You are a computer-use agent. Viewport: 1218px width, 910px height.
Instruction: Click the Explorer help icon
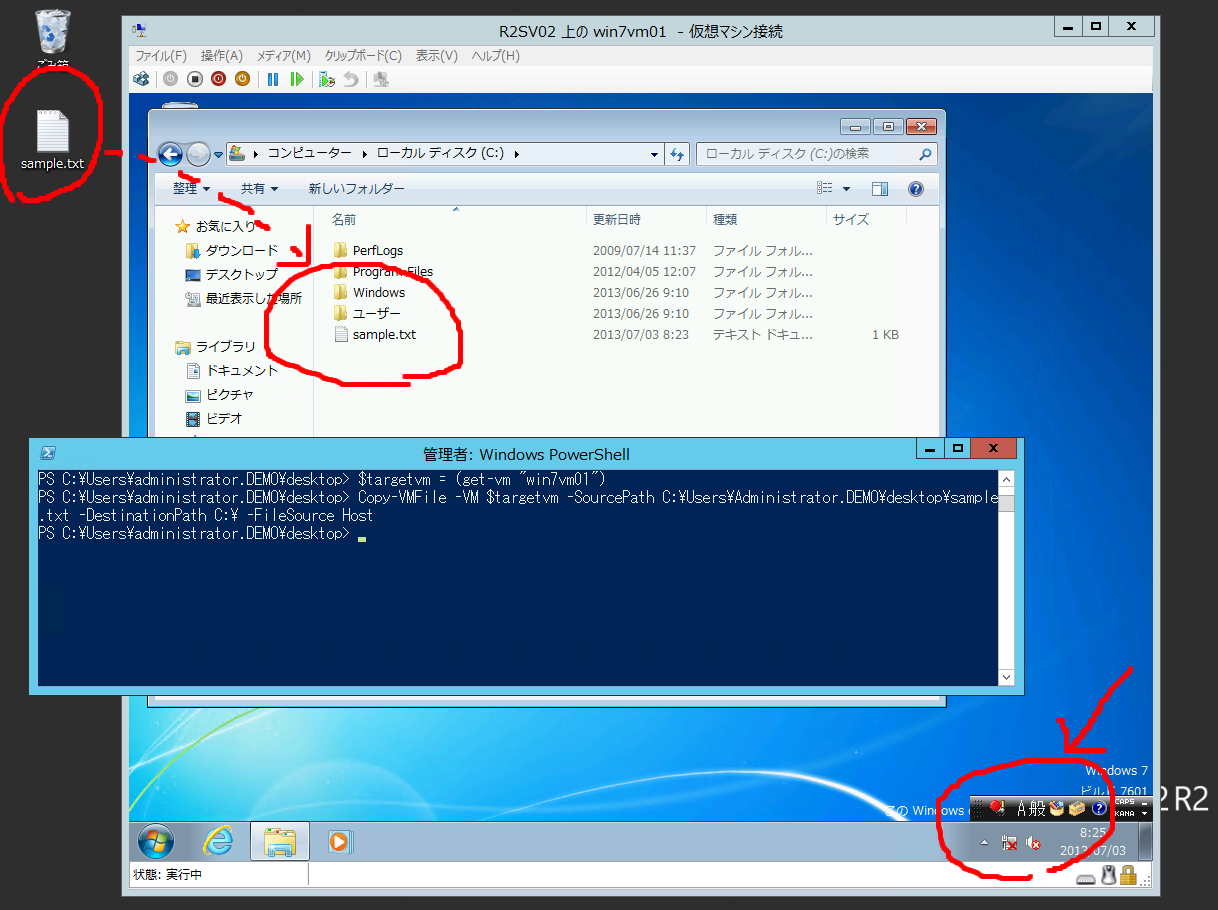click(x=915, y=188)
